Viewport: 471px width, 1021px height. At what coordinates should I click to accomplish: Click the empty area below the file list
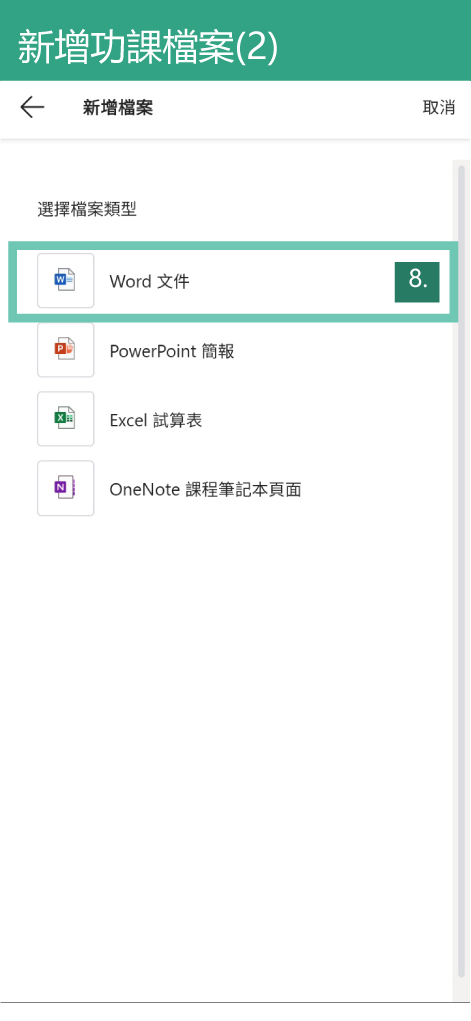228,749
